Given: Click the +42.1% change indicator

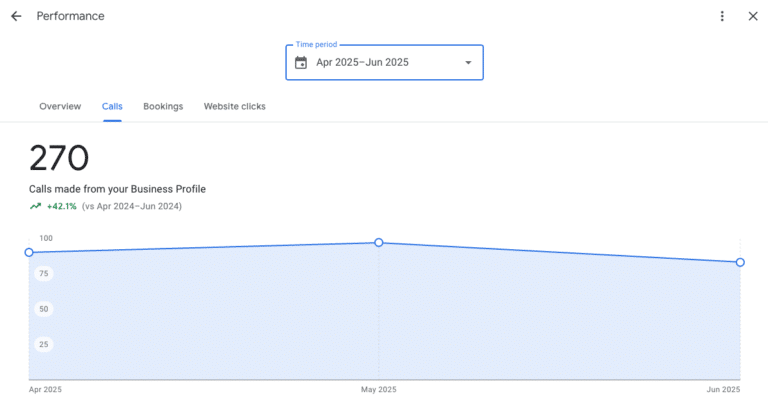Looking at the screenshot, I should click(x=62, y=206).
